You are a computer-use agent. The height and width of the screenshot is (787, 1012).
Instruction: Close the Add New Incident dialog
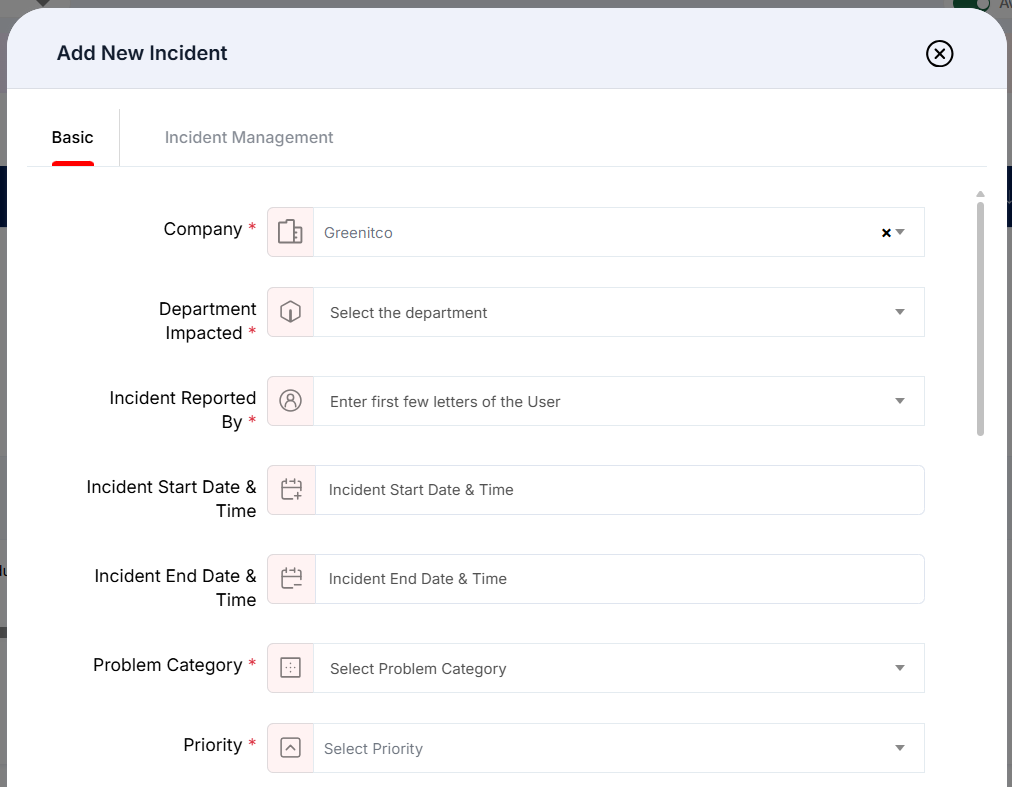click(939, 54)
